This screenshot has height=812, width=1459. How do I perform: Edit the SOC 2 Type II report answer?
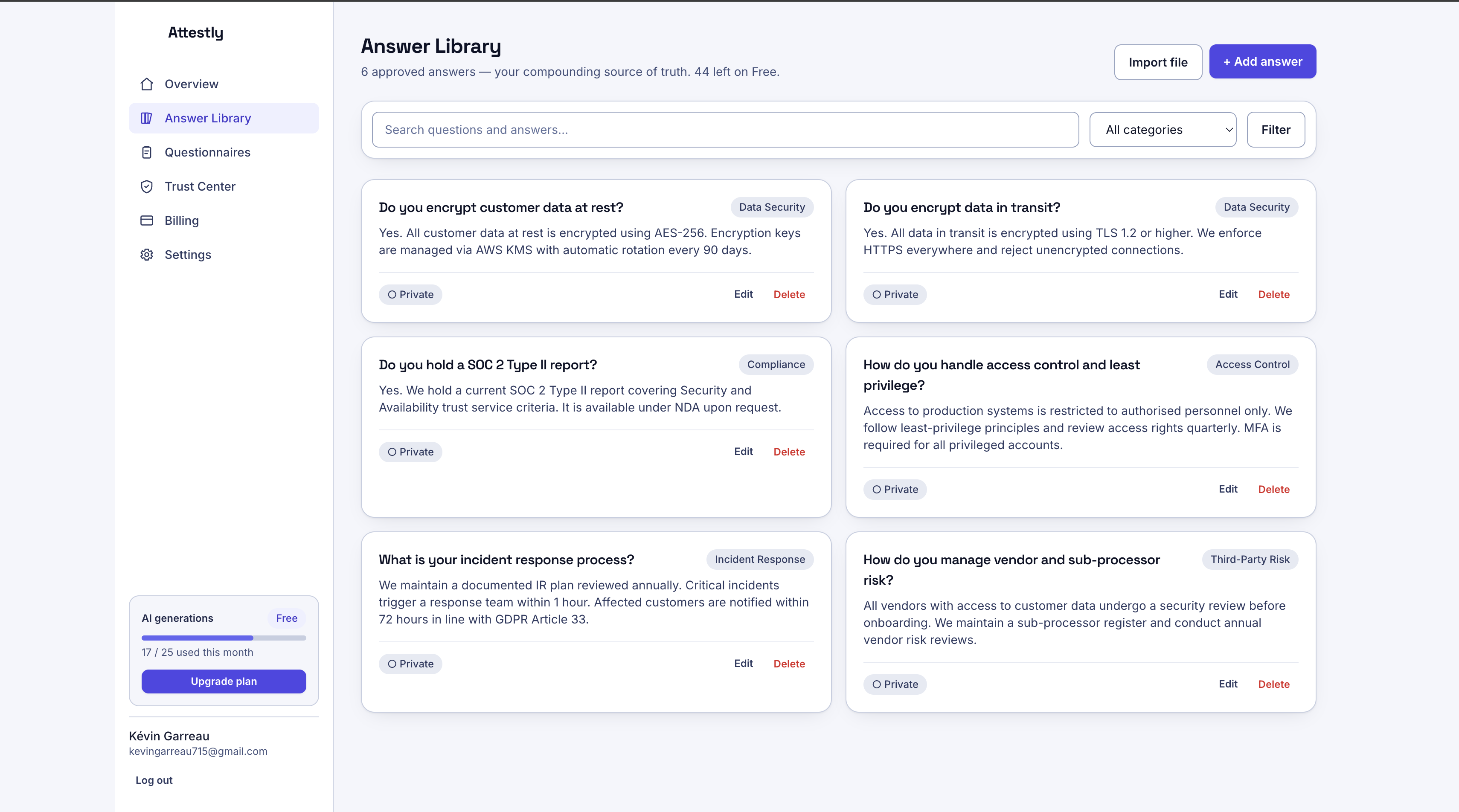pyautogui.click(x=743, y=451)
